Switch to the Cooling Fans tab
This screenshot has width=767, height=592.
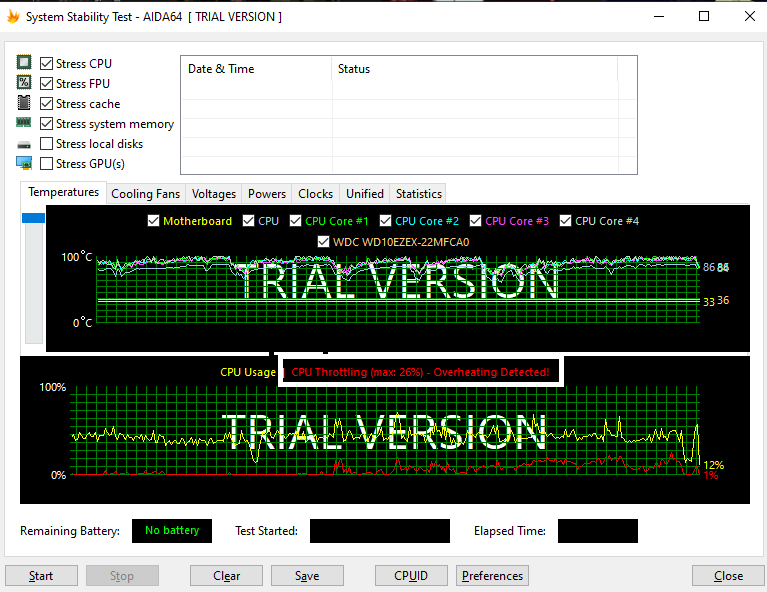[145, 194]
